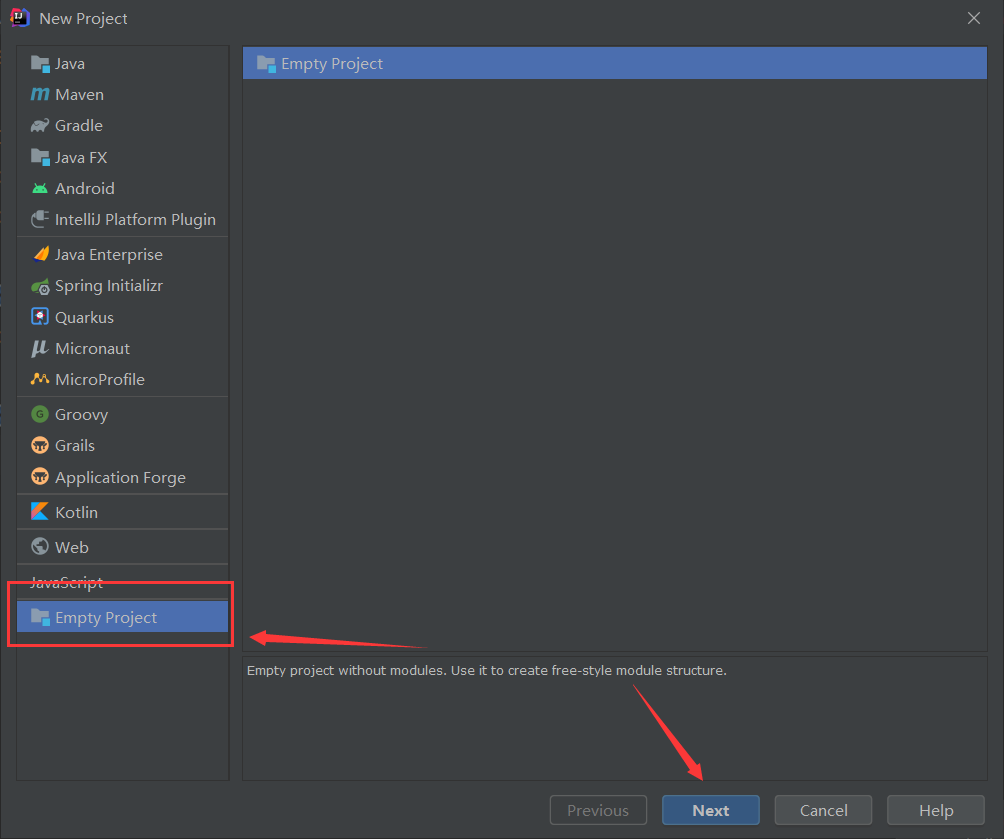Open Help for this dialog
Screen dimensions: 1004x839
(x=935, y=810)
